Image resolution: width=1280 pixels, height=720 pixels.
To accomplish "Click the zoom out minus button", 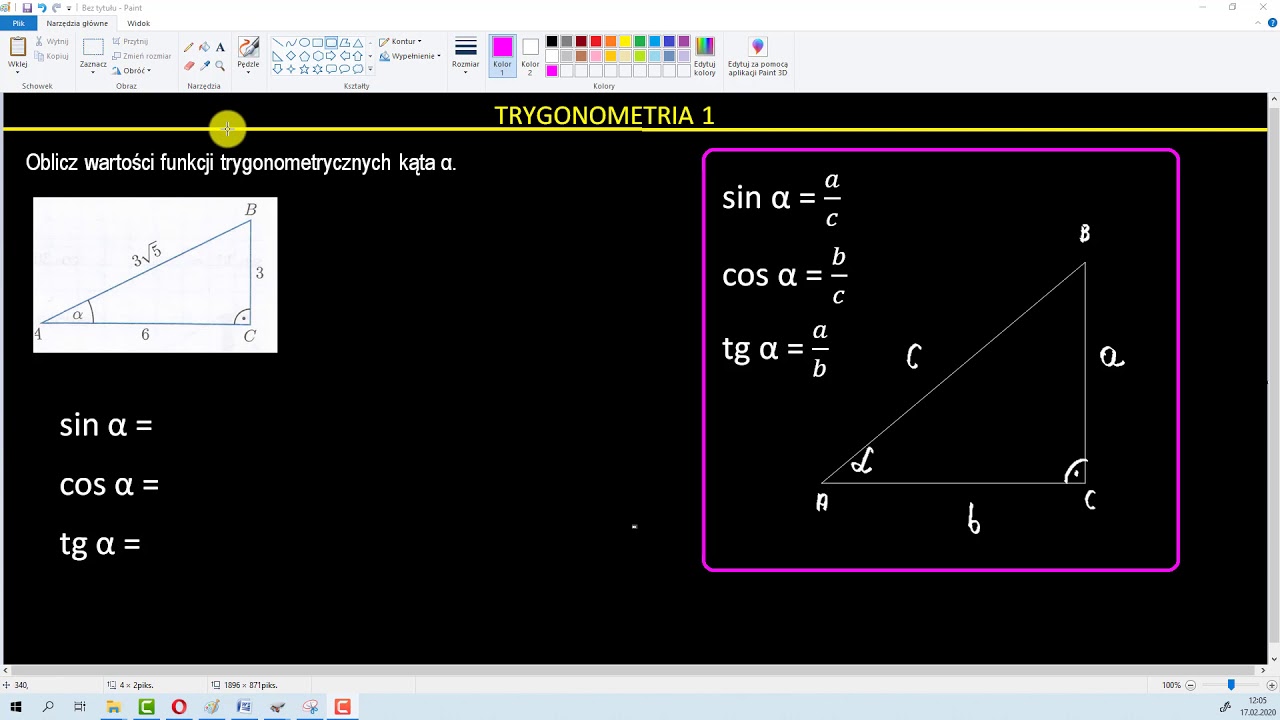I will coord(1190,685).
